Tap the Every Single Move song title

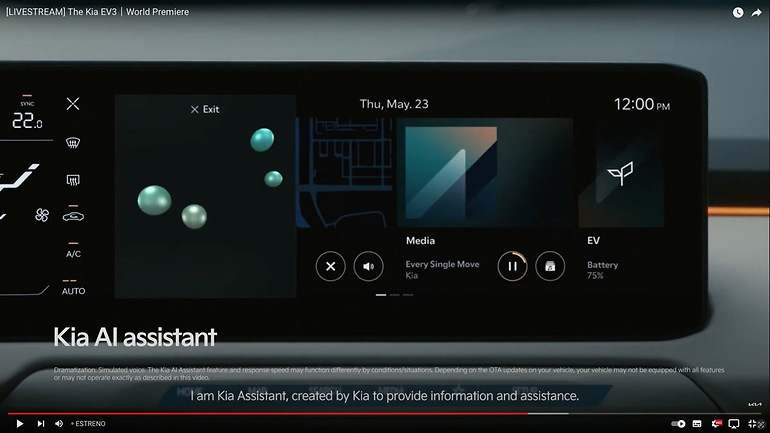(x=442, y=264)
